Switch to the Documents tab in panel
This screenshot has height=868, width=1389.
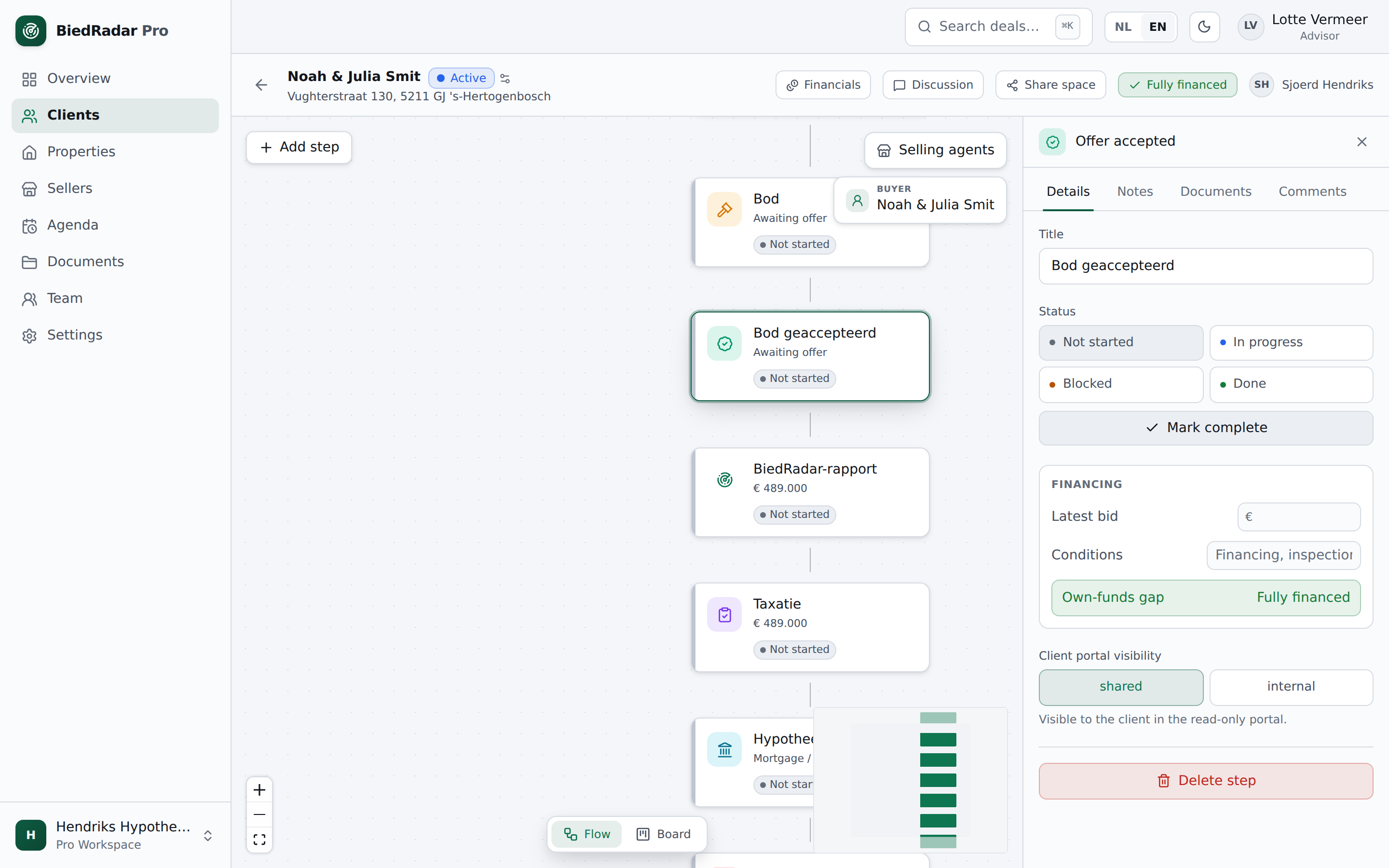(x=1215, y=192)
